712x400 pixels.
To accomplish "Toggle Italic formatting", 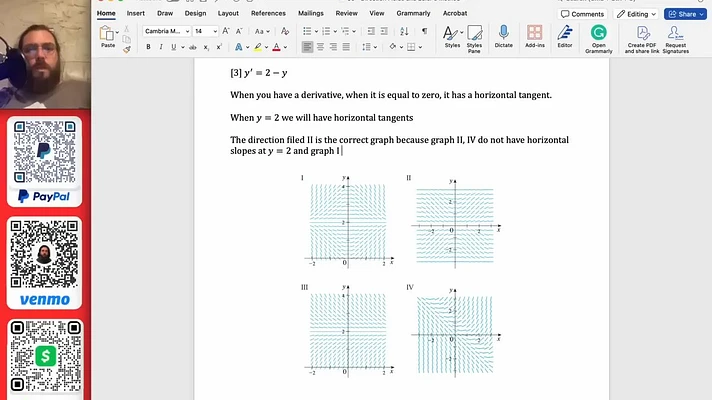I will pos(161,47).
